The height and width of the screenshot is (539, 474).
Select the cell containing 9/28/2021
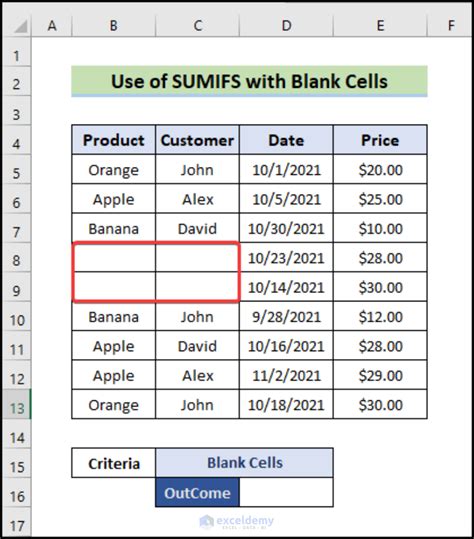[x=286, y=316]
